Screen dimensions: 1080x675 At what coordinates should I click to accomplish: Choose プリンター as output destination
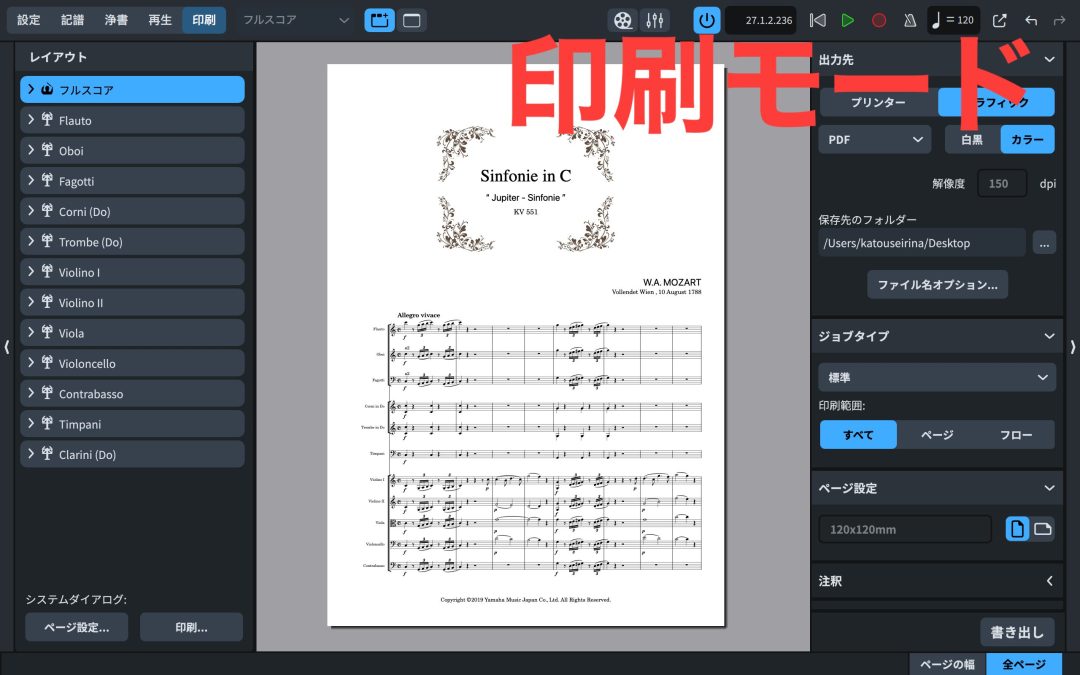coord(878,103)
